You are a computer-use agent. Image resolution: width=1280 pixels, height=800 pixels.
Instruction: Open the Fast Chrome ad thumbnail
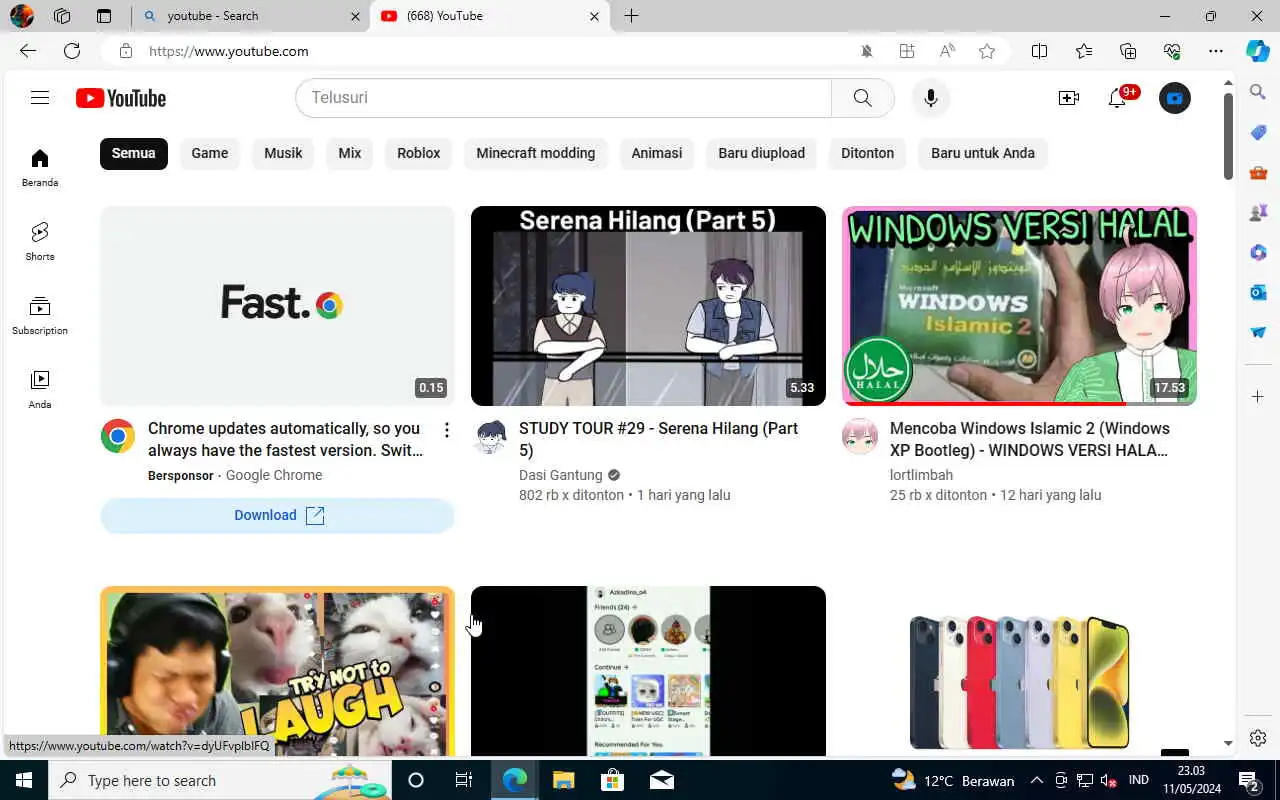(278, 306)
